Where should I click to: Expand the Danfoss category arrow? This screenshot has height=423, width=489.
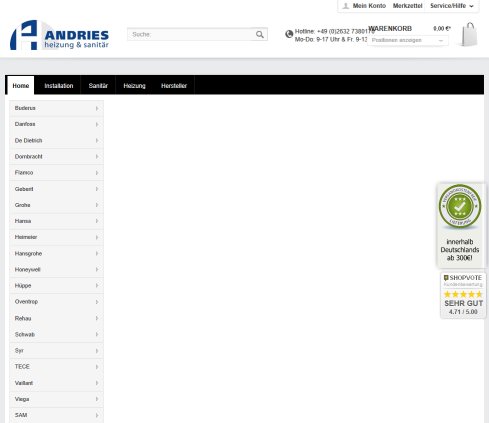97,124
